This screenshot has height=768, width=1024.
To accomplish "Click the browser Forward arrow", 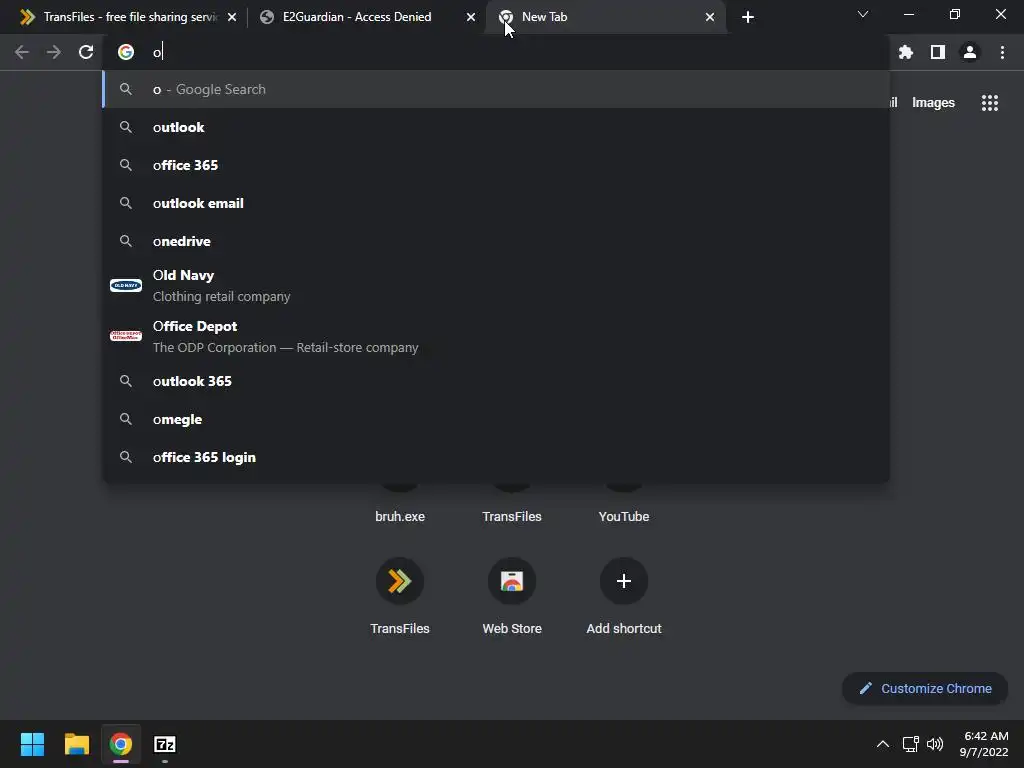I will [54, 52].
